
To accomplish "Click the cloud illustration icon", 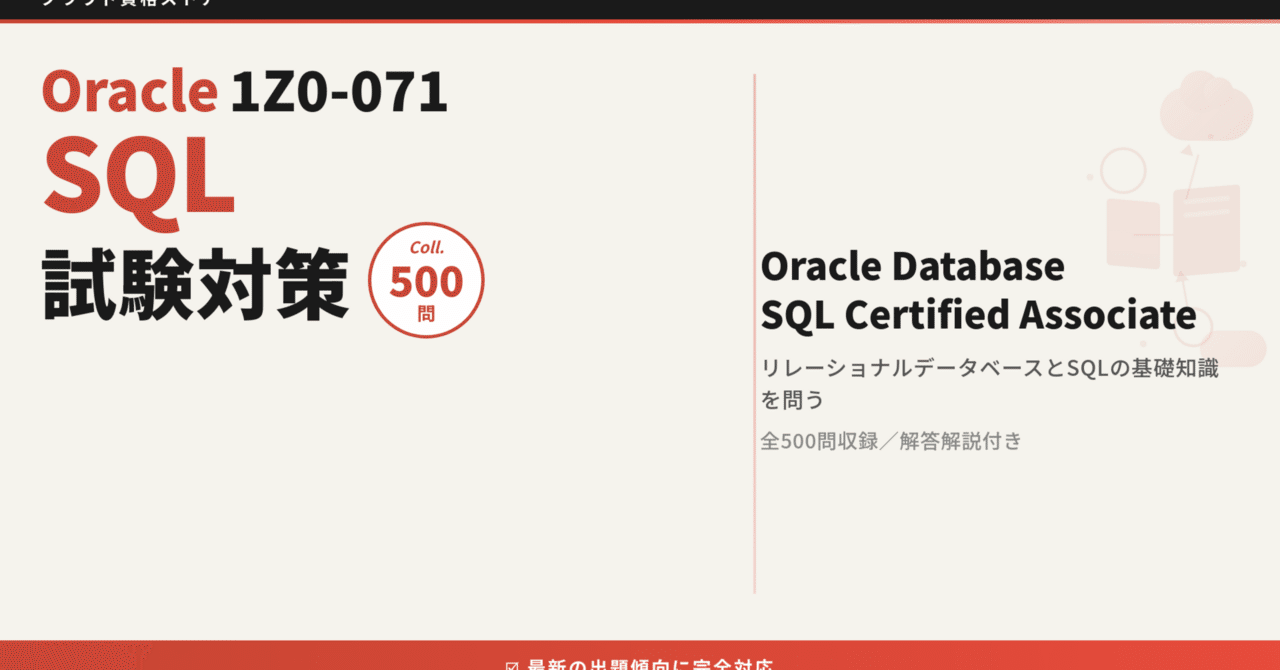I will click(1206, 106).
